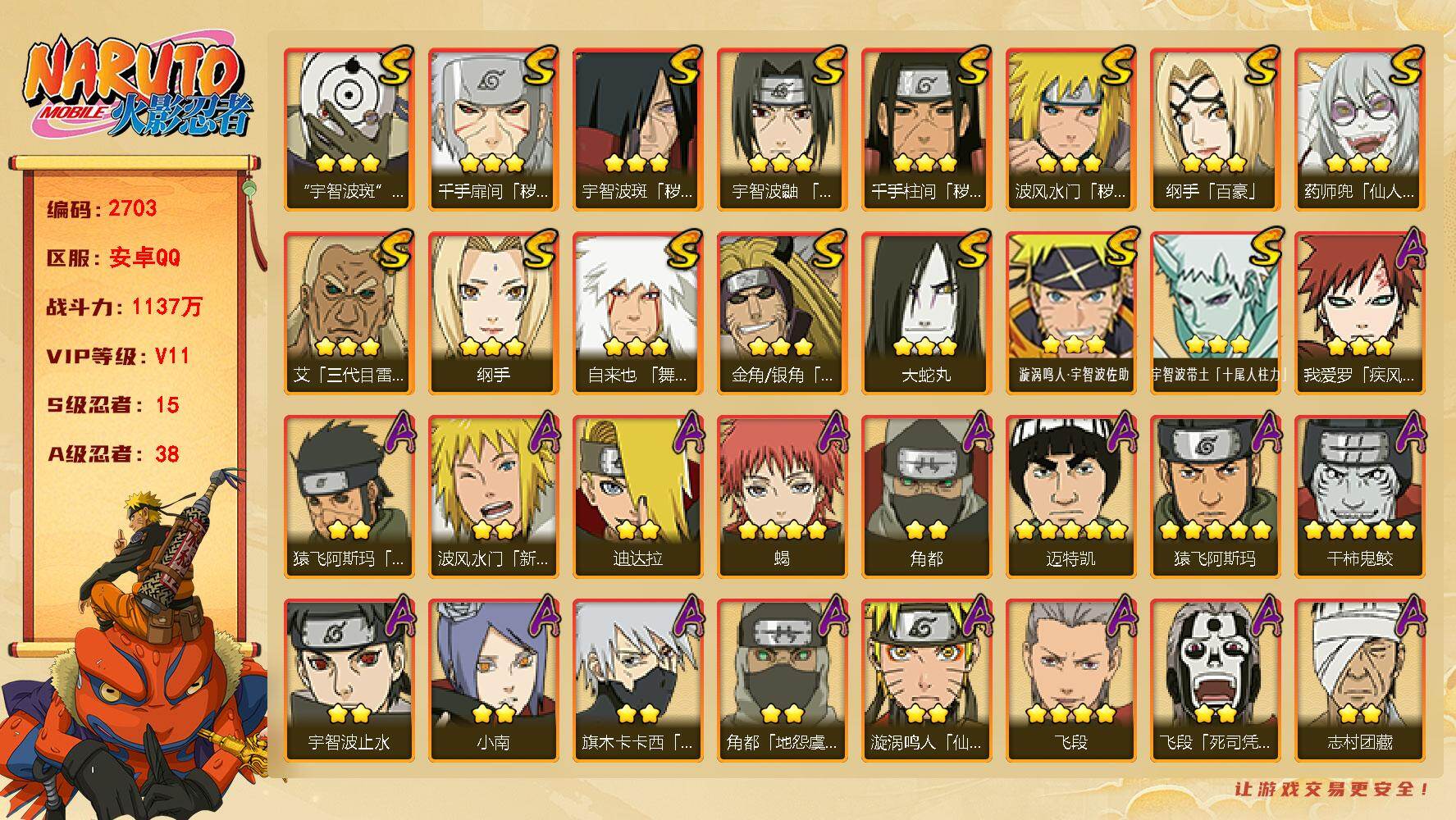Click the 迪达拉 ninja card
This screenshot has height=820, width=1456.
[637, 497]
